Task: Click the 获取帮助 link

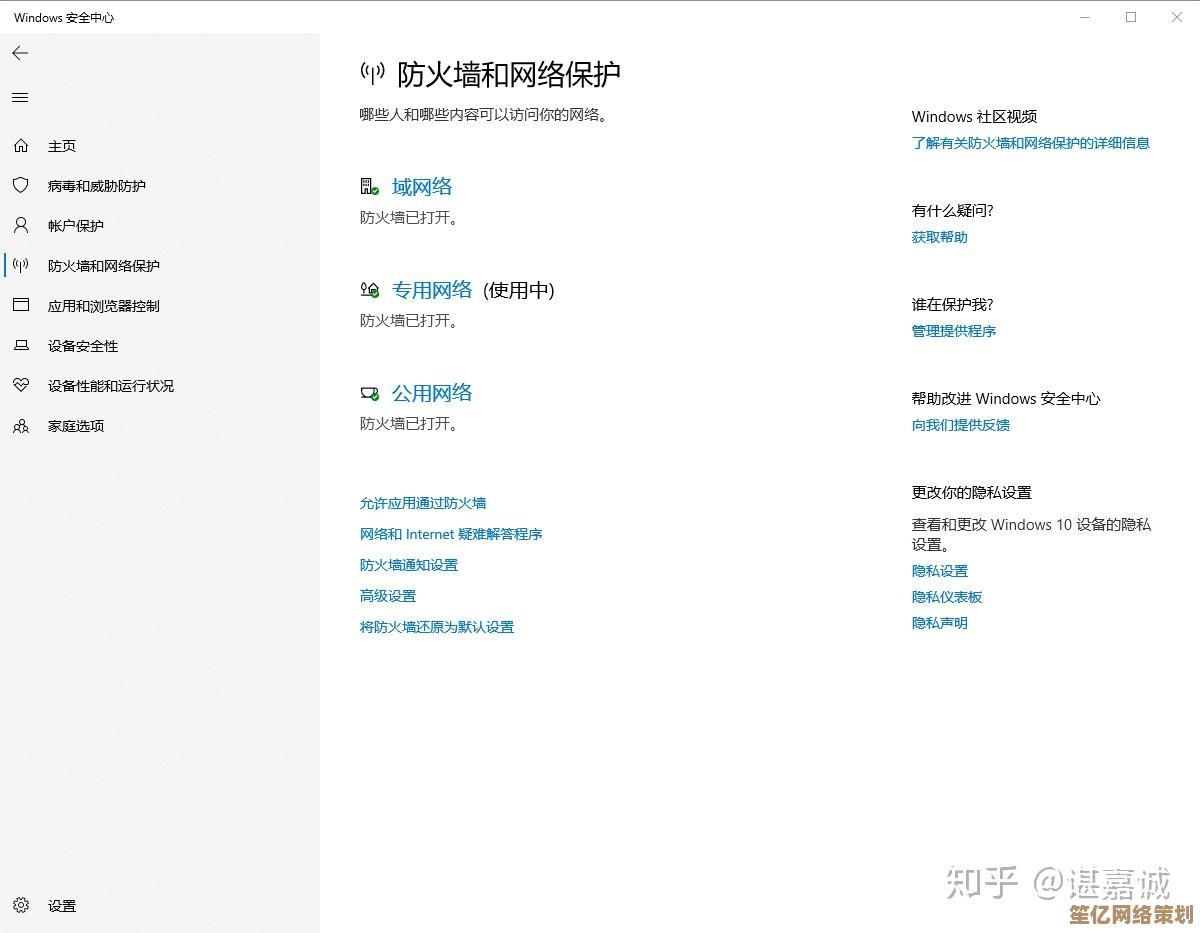Action: click(x=939, y=237)
